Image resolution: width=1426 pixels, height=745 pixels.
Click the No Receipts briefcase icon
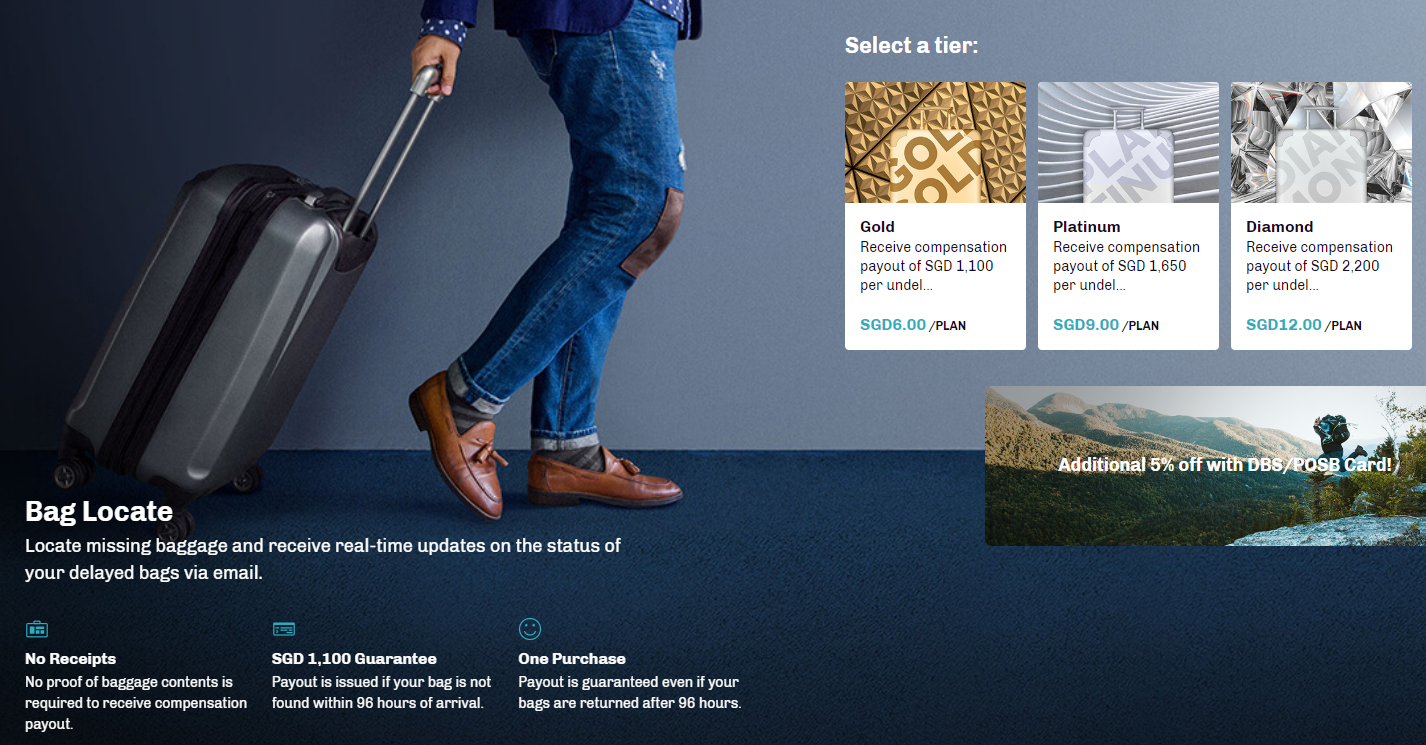coord(37,629)
